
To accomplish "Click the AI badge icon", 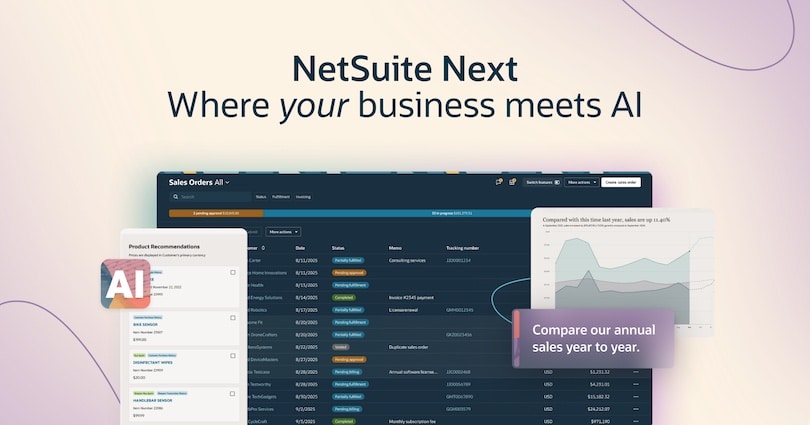I will [126, 284].
